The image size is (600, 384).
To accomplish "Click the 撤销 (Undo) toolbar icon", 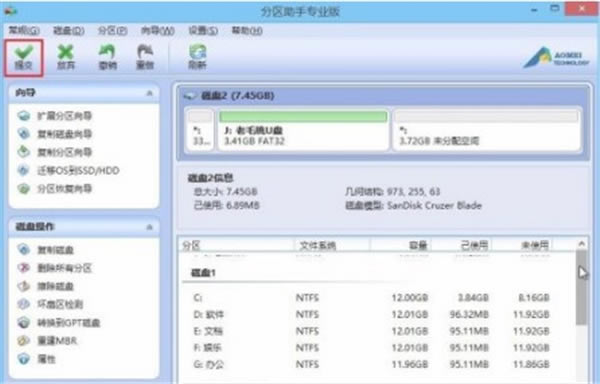I will 108,58.
